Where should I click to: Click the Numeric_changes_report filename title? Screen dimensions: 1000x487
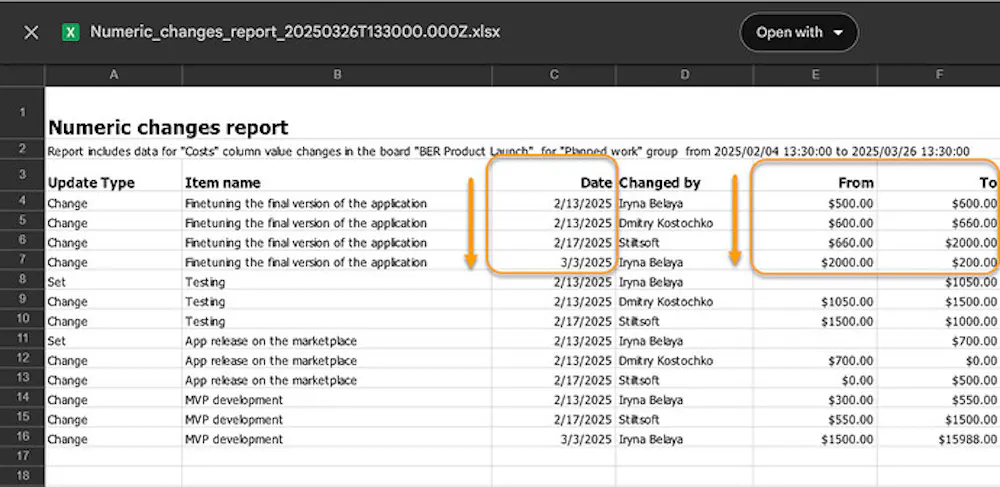pyautogui.click(x=295, y=32)
